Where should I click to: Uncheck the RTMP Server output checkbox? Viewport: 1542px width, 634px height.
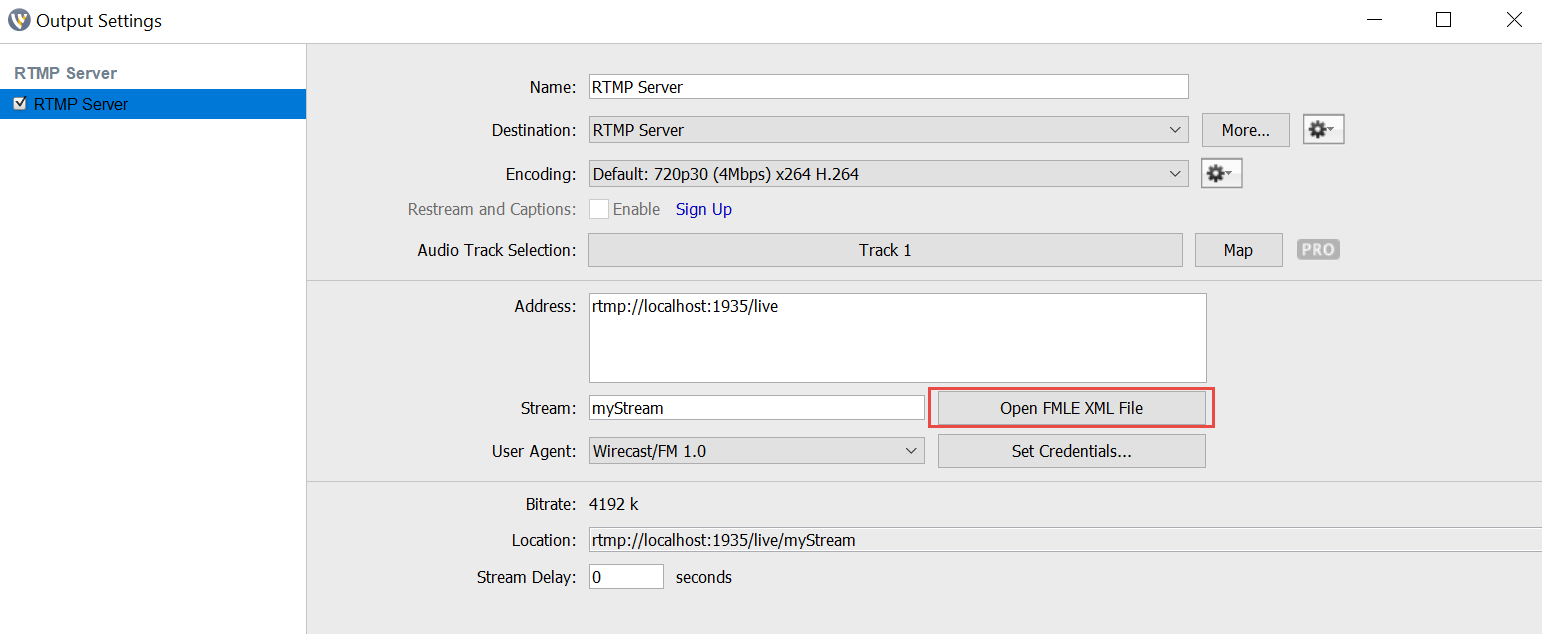click(x=20, y=103)
